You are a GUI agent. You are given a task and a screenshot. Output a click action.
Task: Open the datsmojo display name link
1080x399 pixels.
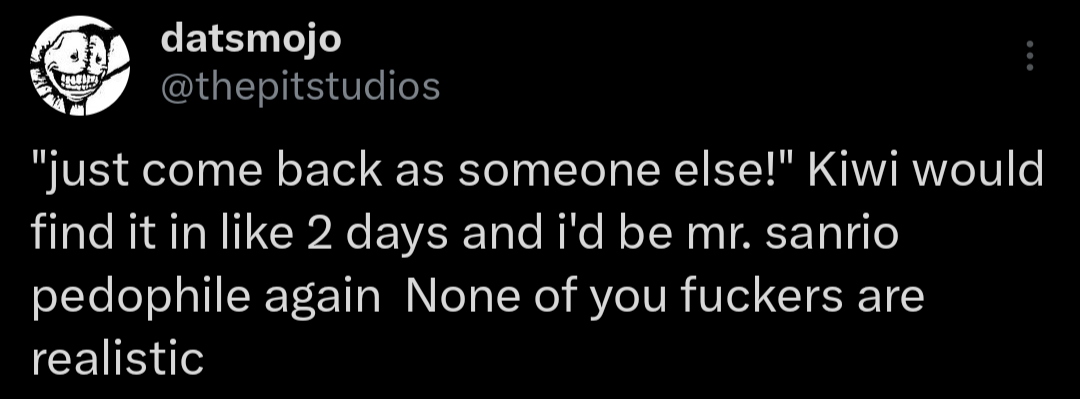pyautogui.click(x=251, y=41)
